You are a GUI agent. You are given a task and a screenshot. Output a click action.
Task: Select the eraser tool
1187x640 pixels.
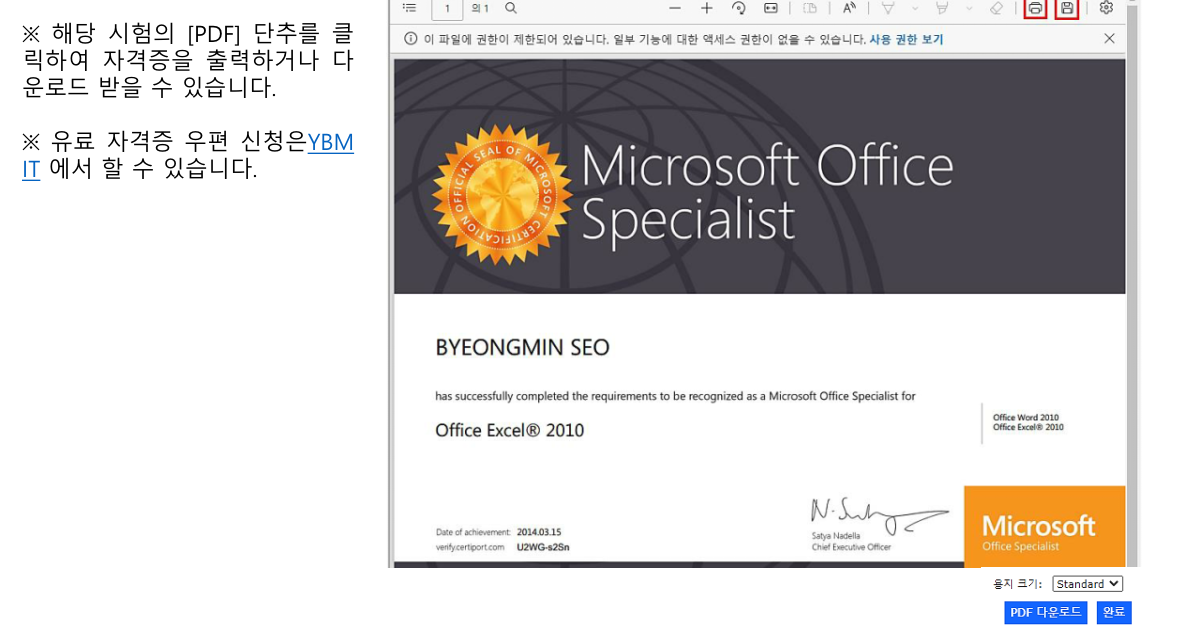tap(996, 8)
